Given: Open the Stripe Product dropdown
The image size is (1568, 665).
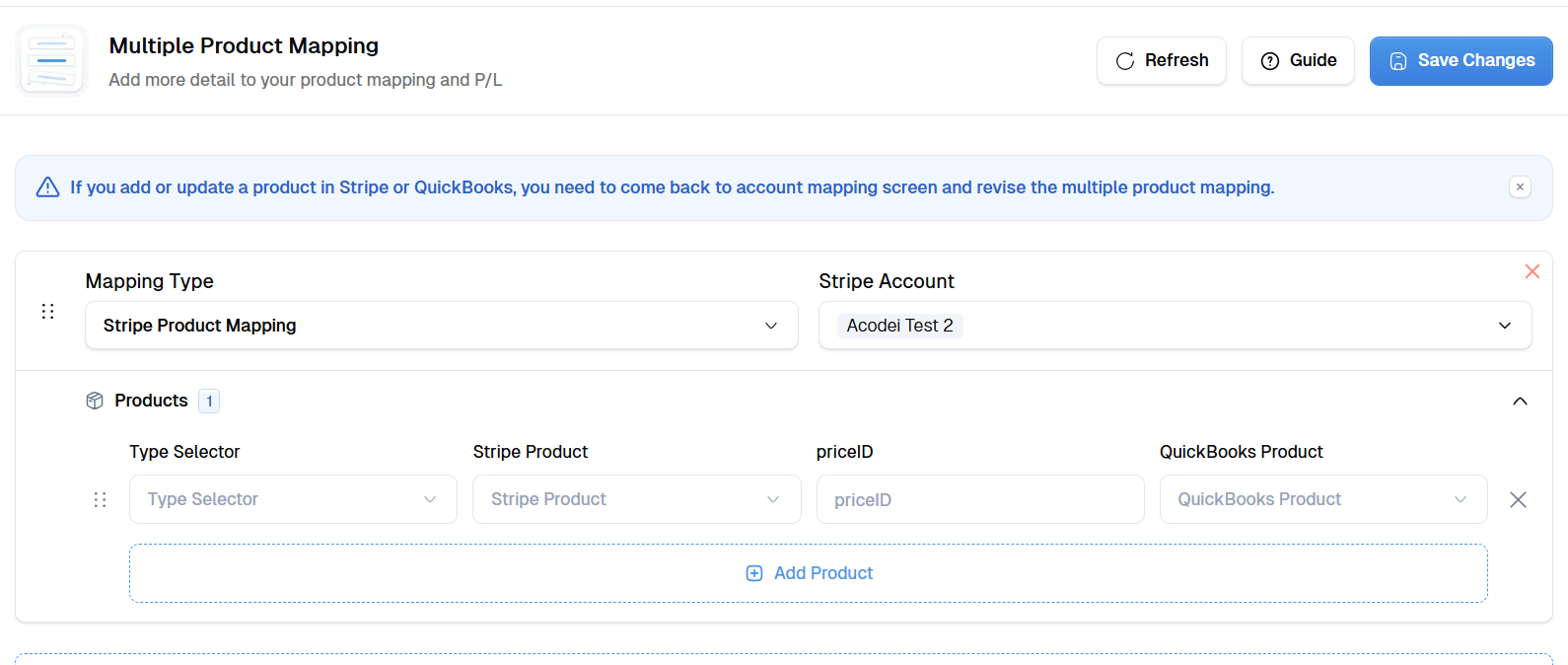Looking at the screenshot, I should click(x=637, y=499).
